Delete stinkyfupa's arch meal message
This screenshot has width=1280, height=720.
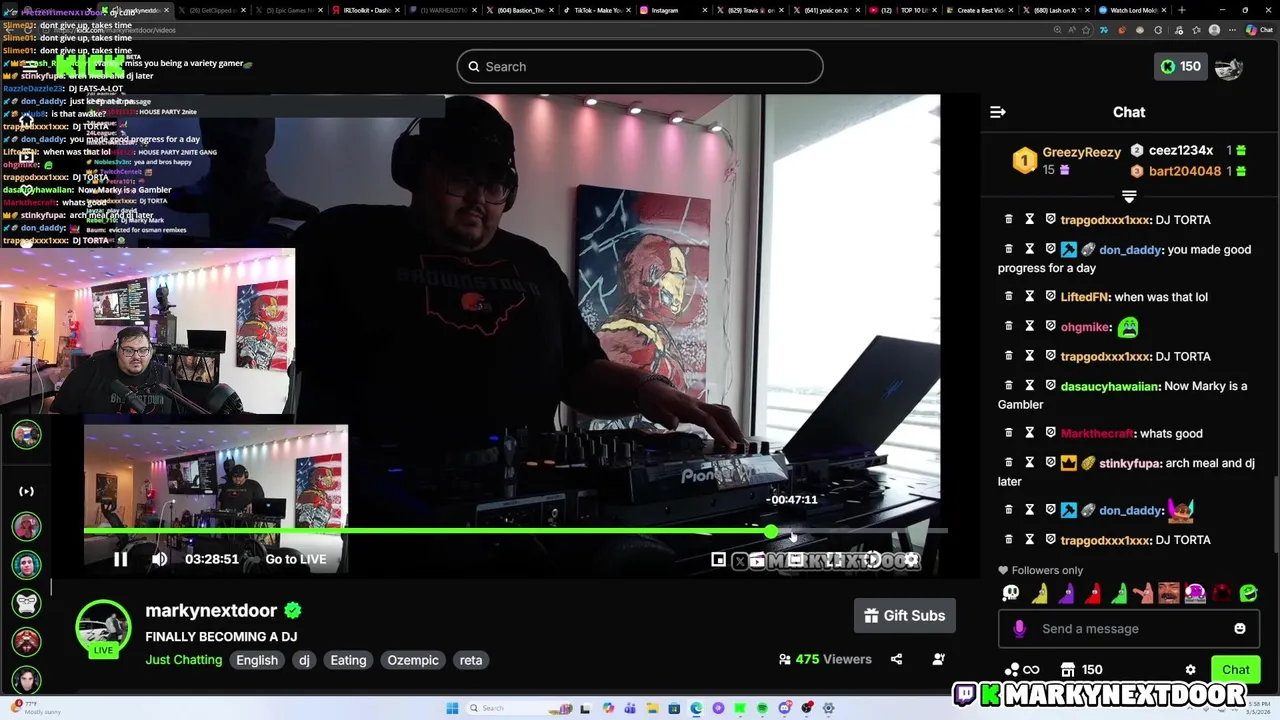pyautogui.click(x=1008, y=463)
